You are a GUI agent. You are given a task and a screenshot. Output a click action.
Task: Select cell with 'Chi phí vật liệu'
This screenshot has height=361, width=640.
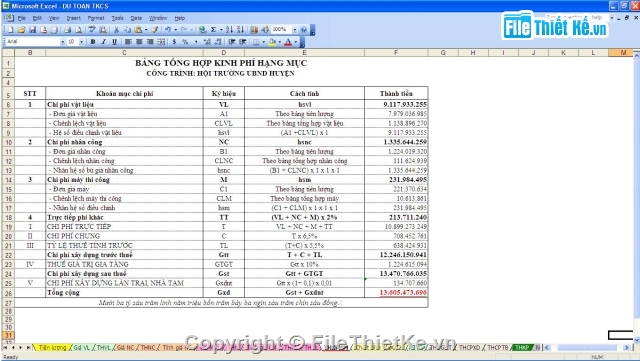pyautogui.click(x=124, y=105)
